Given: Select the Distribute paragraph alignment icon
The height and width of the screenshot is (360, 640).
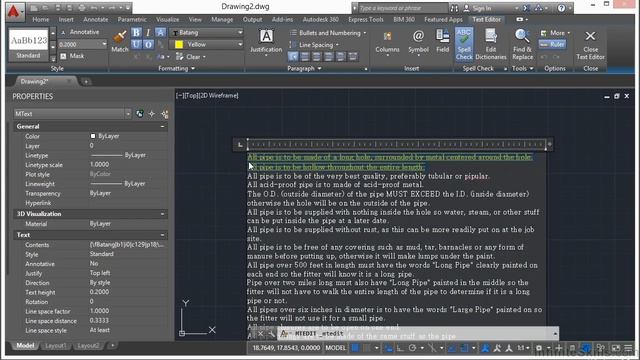Looking at the screenshot, I should 352,56.
